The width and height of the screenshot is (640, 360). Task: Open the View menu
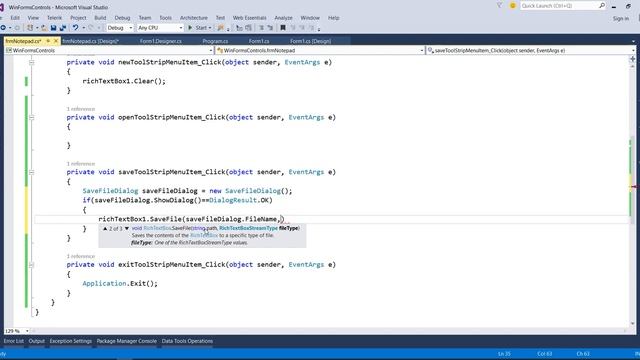coord(33,18)
